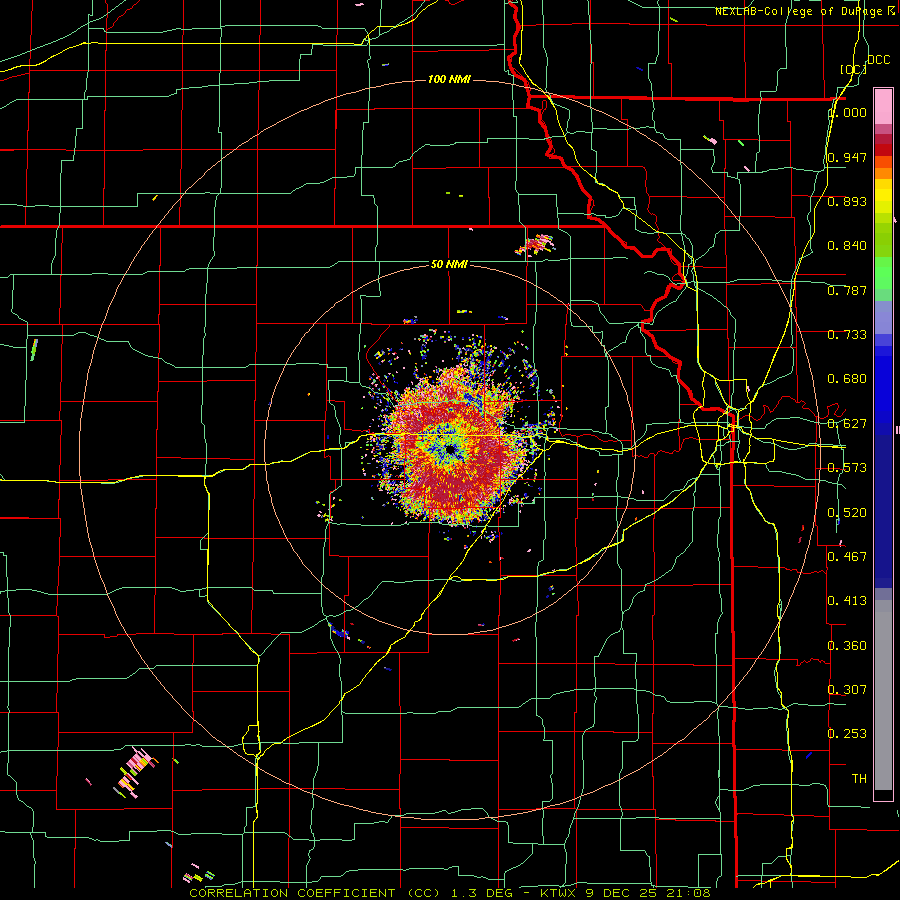Select the 0.307 legend value
Viewport: 900px width, 900px height.
point(847,689)
